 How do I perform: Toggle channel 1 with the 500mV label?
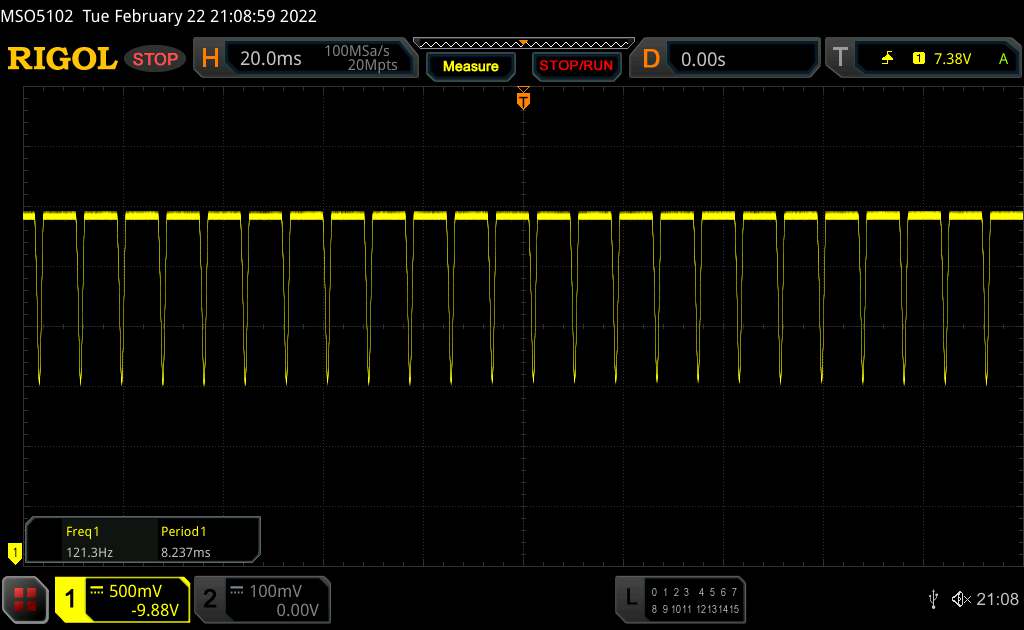click(x=122, y=599)
